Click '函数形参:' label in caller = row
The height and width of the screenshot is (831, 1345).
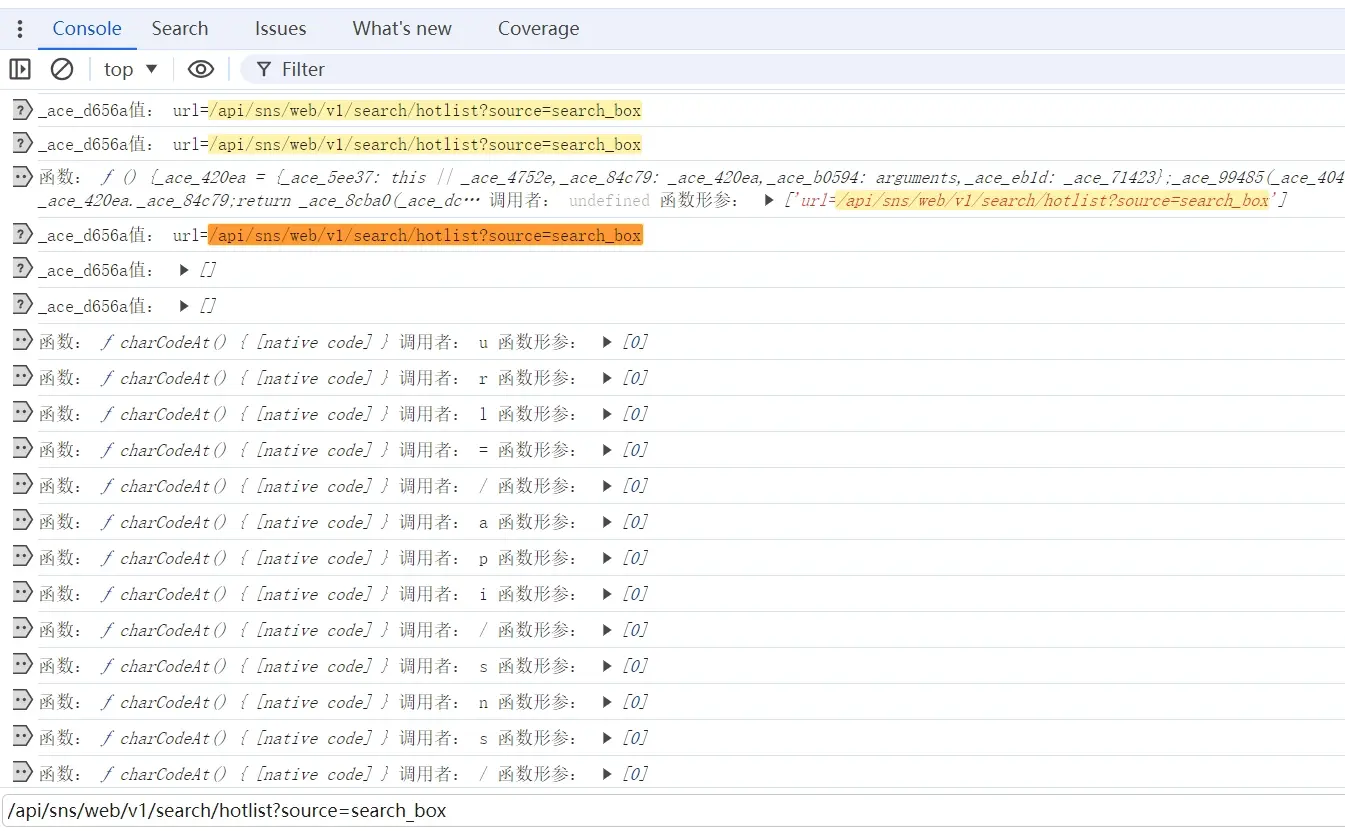point(537,451)
